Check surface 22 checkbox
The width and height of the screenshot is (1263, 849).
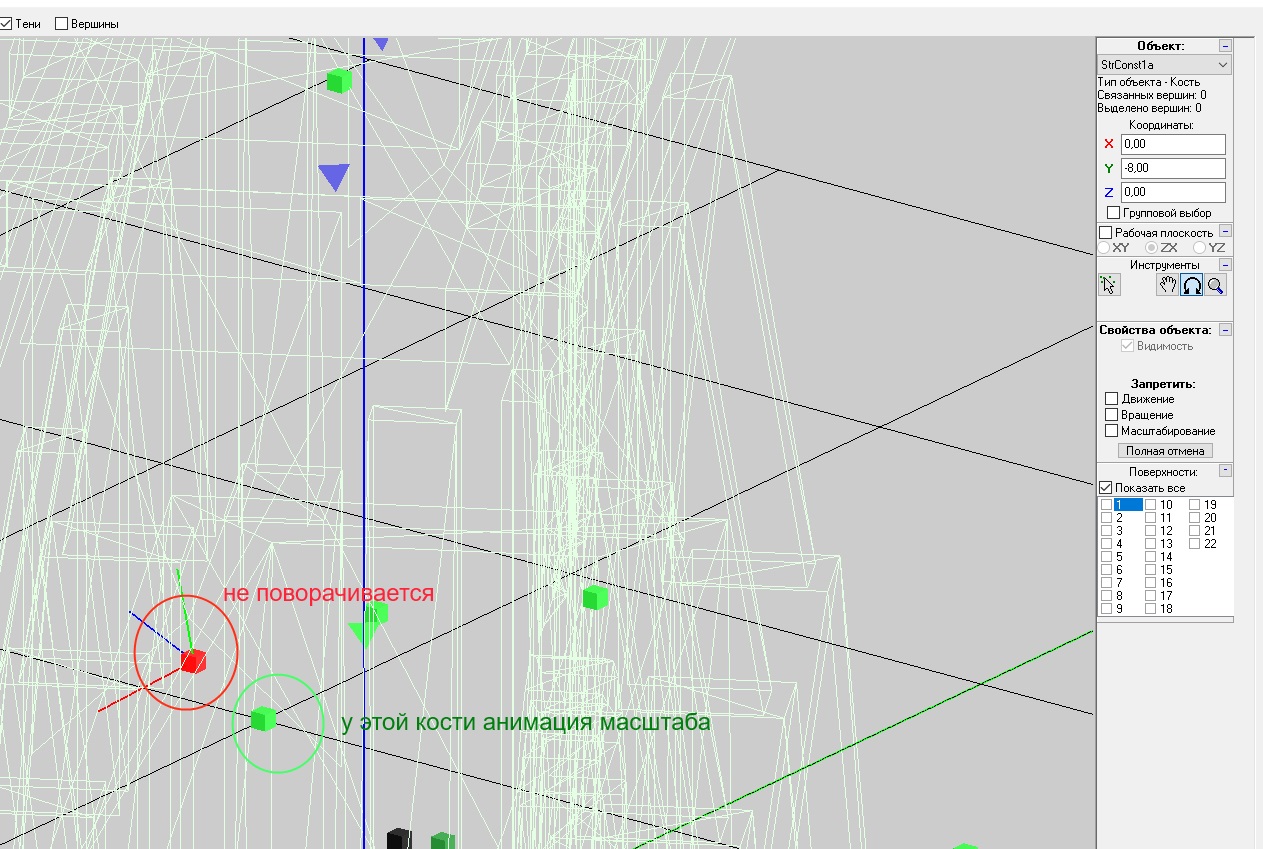point(1194,544)
